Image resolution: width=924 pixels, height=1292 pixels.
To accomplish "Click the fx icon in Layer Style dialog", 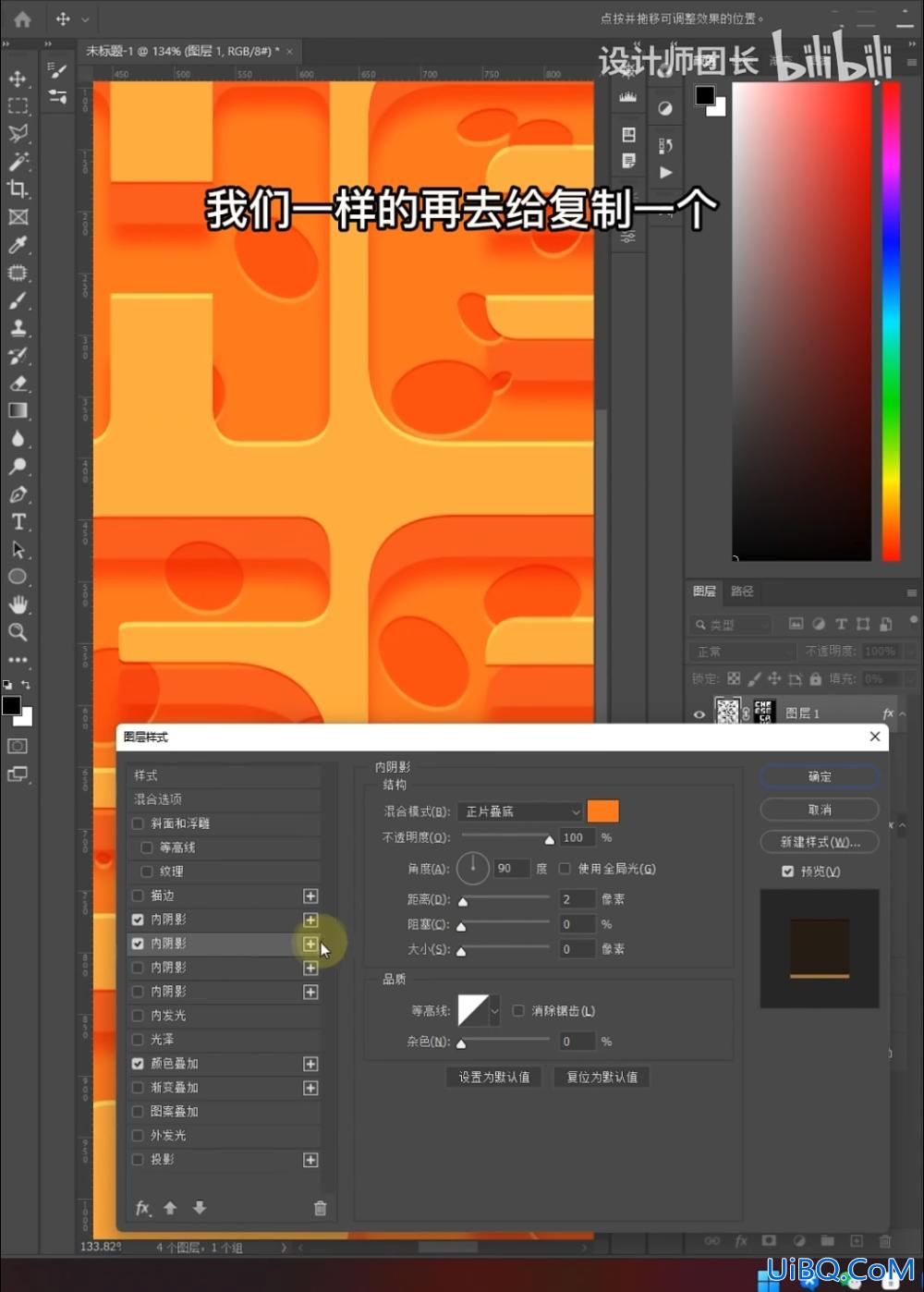I will 143,1208.
